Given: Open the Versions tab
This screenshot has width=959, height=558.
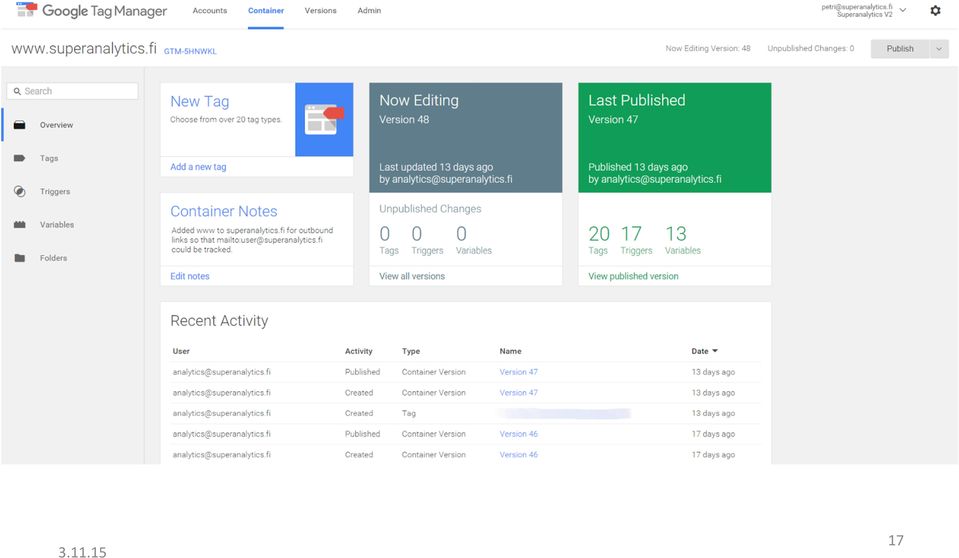Looking at the screenshot, I should tap(320, 10).
